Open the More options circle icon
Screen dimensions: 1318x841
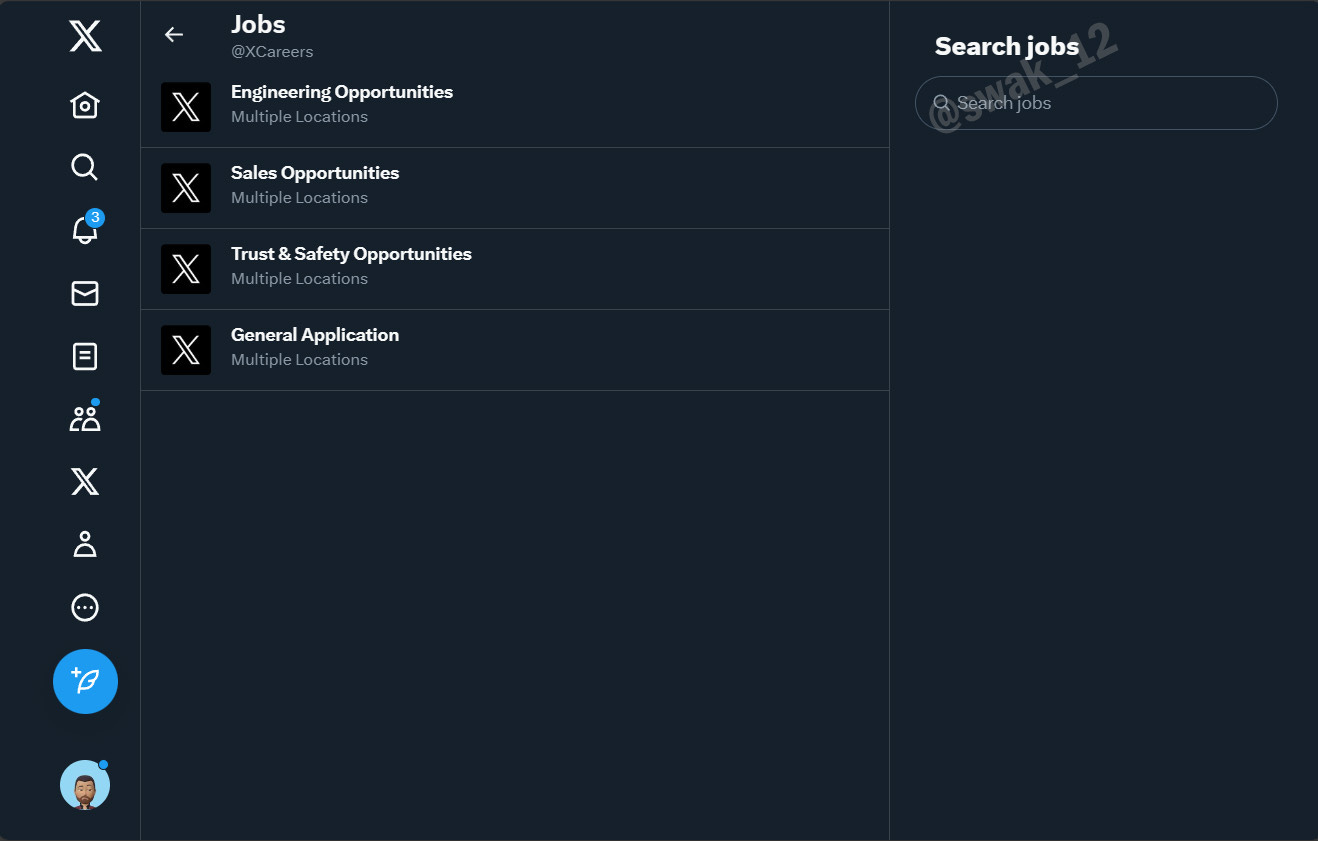pos(85,607)
